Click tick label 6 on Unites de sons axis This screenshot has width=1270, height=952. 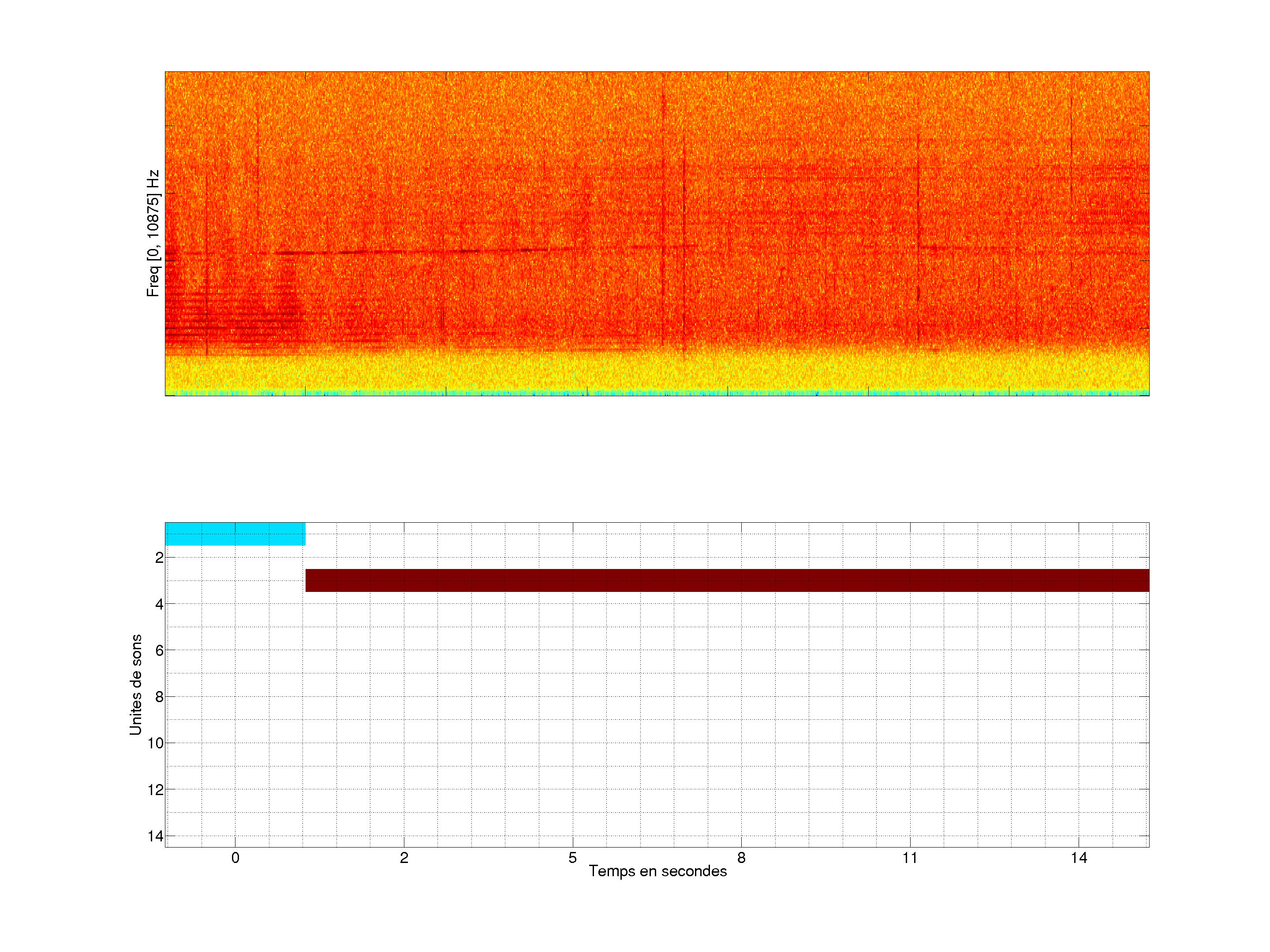[159, 650]
